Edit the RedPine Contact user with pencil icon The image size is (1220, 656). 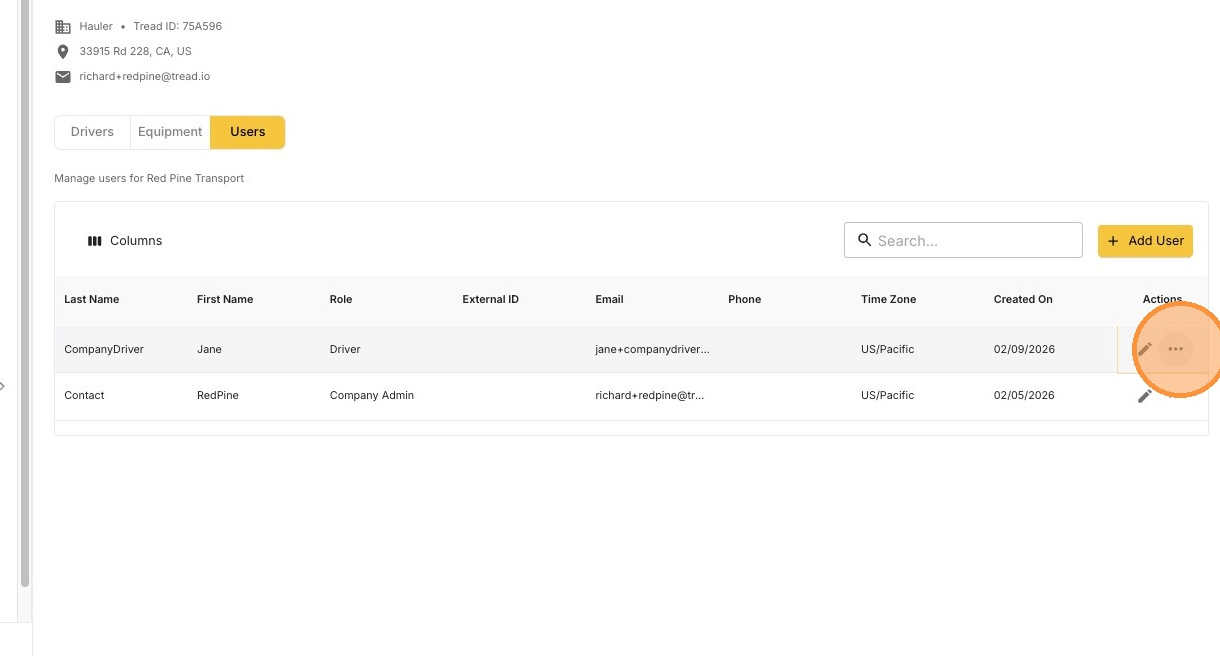tap(1145, 396)
